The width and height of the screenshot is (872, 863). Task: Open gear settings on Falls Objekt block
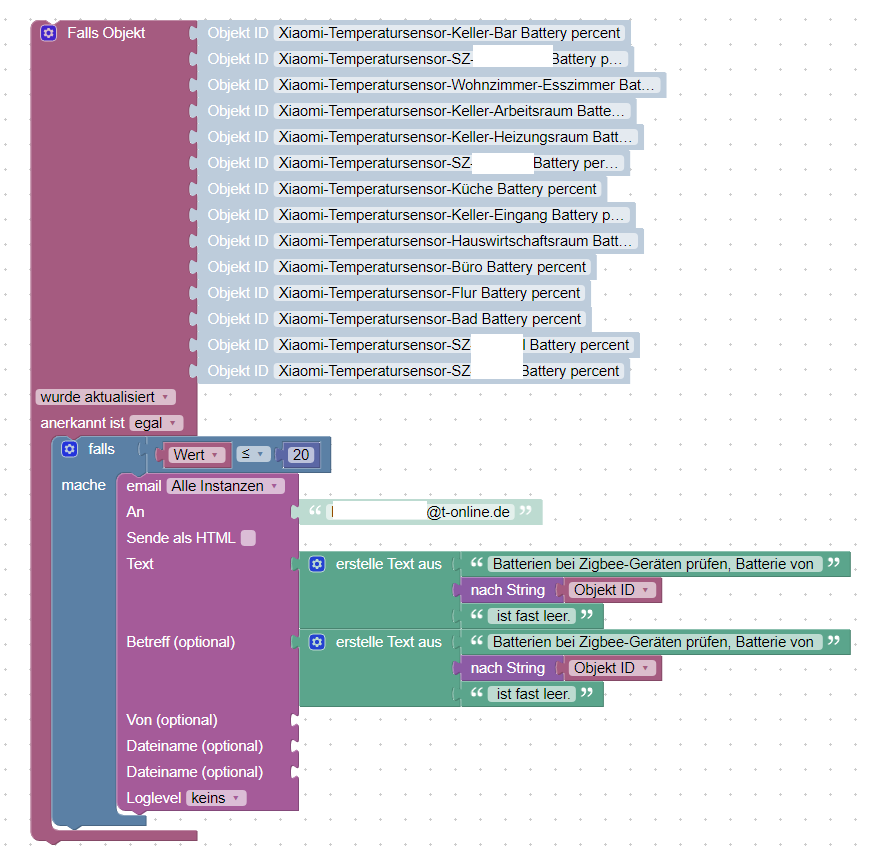48,33
